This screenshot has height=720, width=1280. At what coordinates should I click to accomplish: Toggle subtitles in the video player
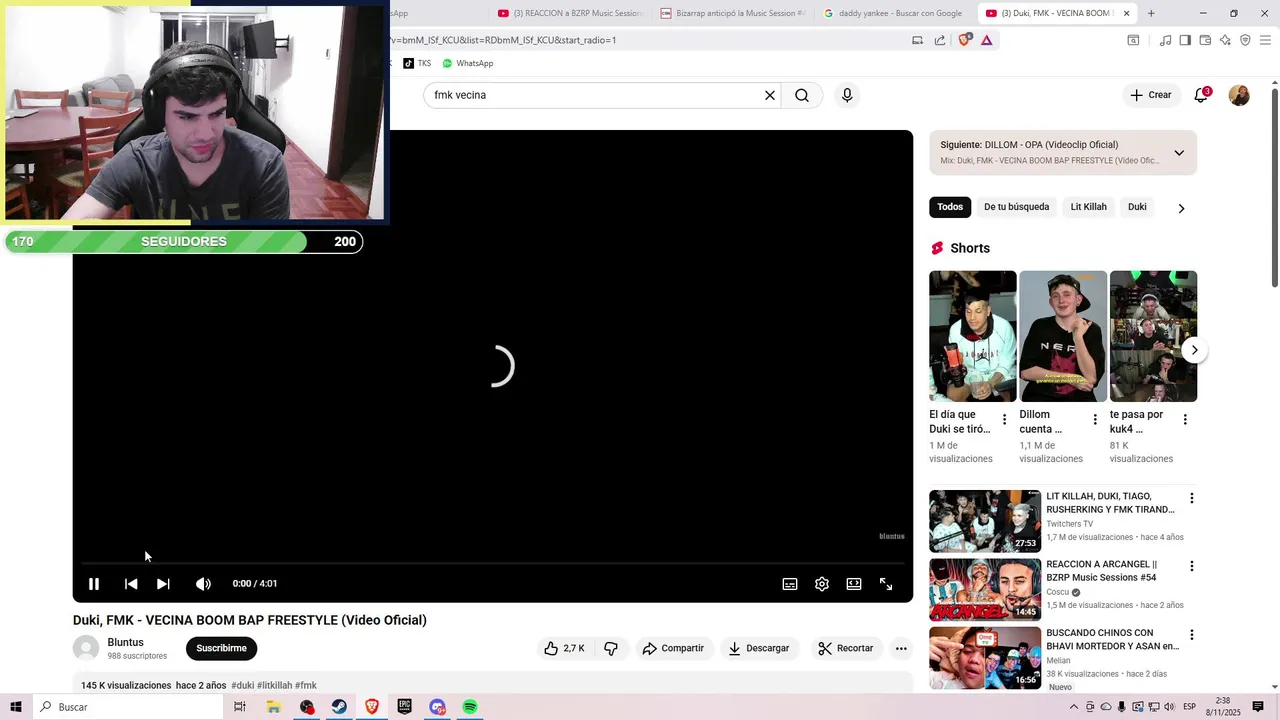[790, 584]
